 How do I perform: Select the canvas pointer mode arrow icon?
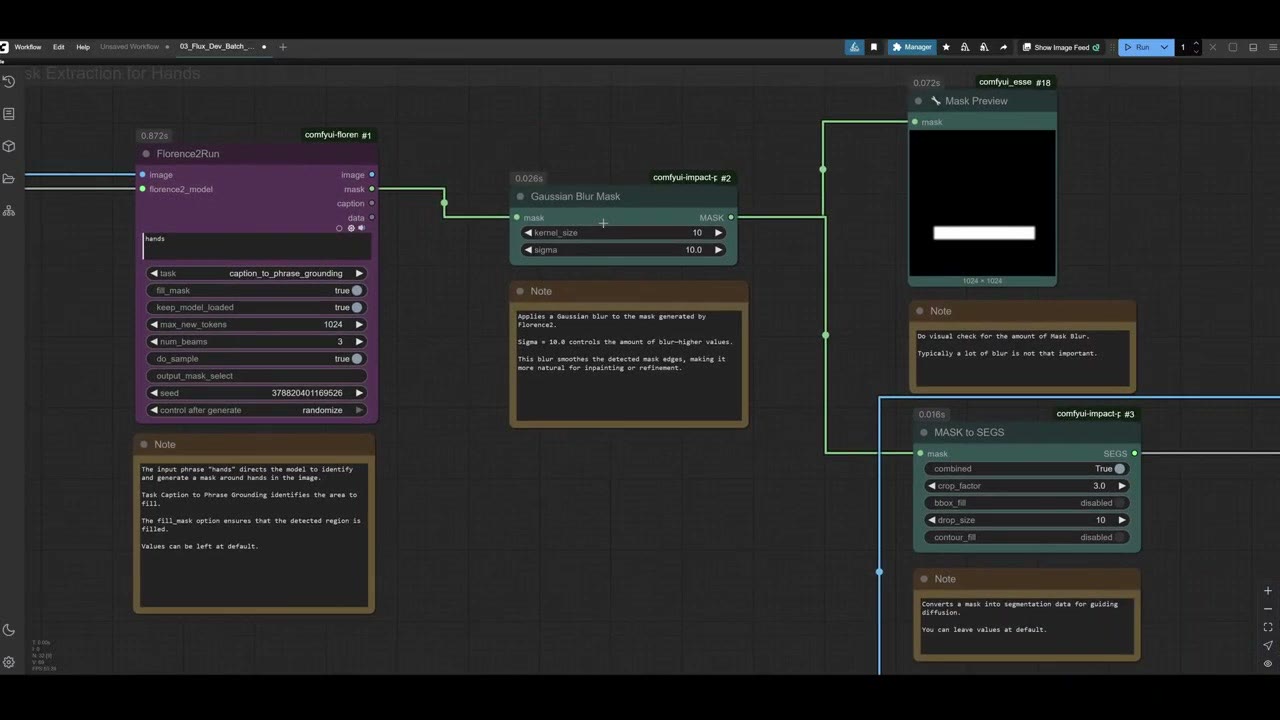[x=1268, y=645]
